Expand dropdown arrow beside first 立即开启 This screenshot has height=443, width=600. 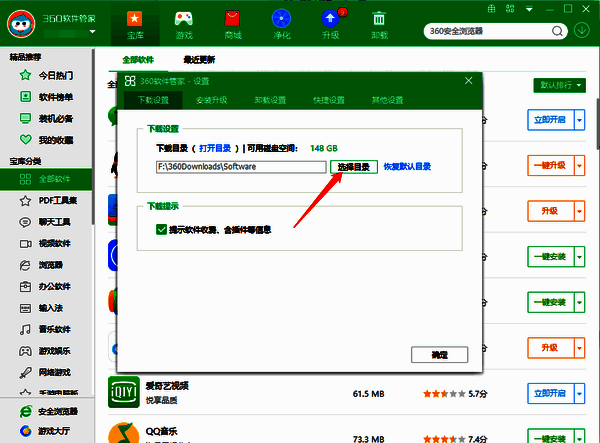click(580, 120)
